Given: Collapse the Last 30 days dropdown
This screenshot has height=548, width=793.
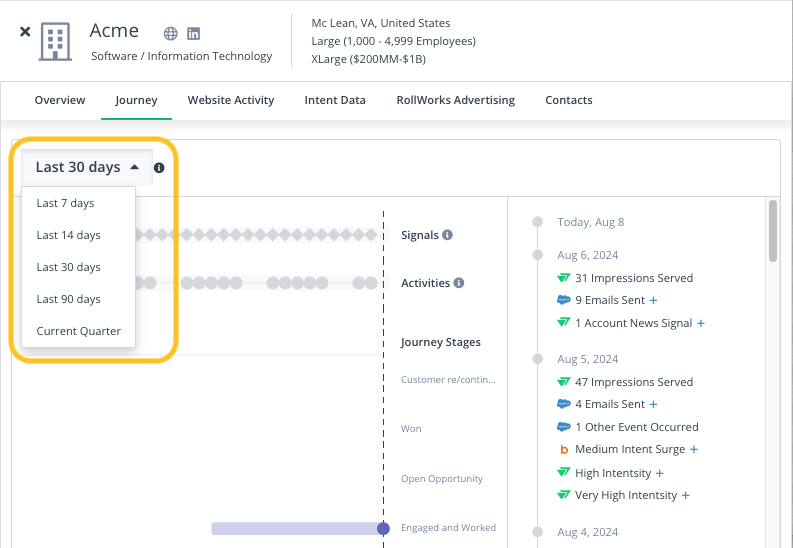Looking at the screenshot, I should pos(87,167).
